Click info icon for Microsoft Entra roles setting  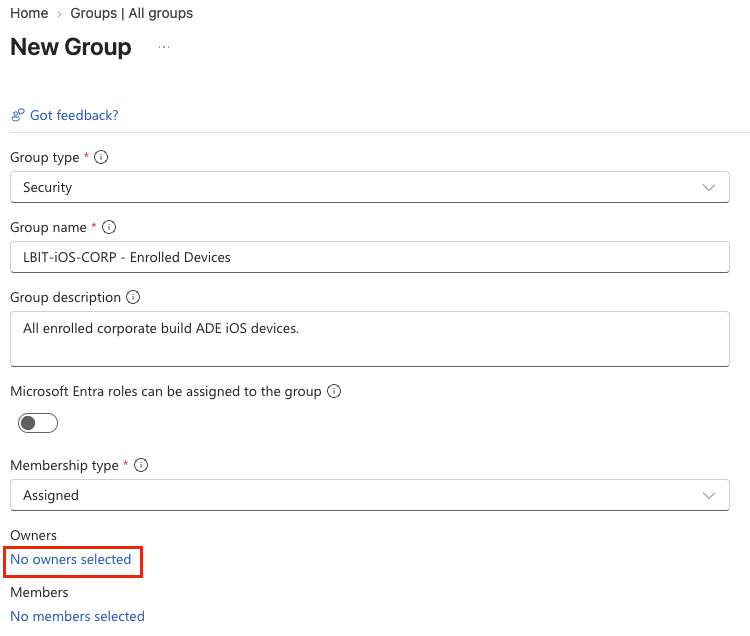pos(334,391)
